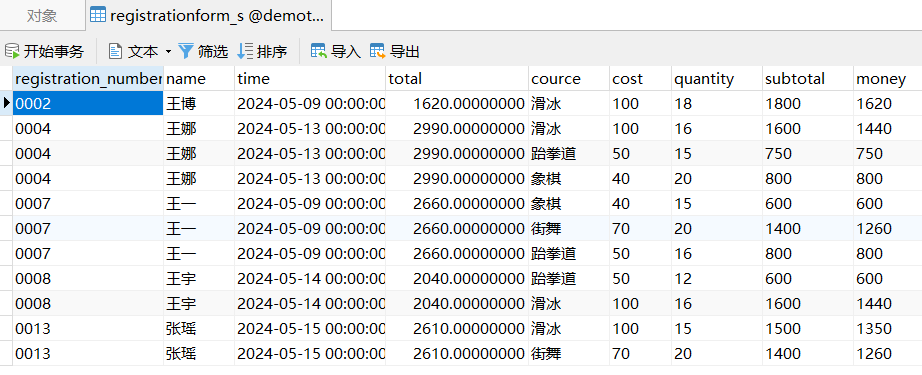Image resolution: width=922 pixels, height=375 pixels.
Task: Click the Text (文本) document icon
Action: click(x=115, y=51)
